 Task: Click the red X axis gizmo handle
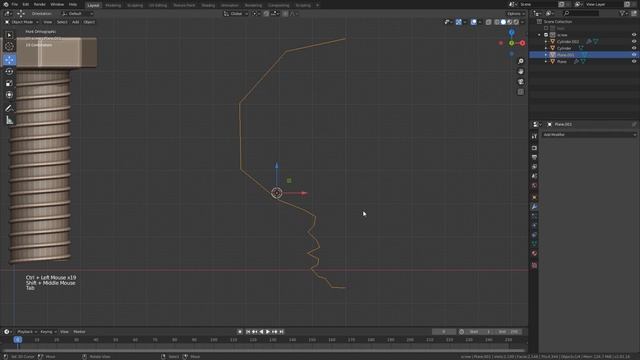tap(522, 43)
